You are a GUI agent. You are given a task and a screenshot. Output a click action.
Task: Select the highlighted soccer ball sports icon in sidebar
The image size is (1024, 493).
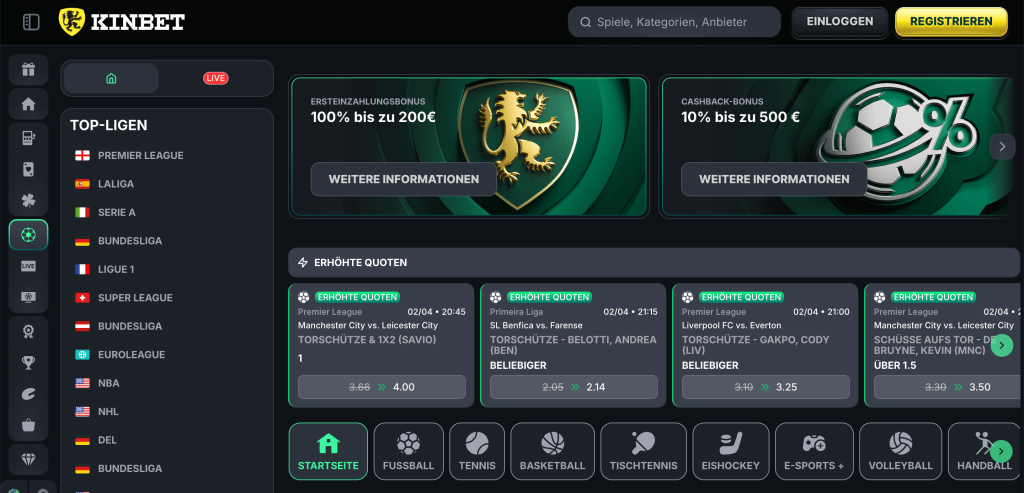[28, 235]
